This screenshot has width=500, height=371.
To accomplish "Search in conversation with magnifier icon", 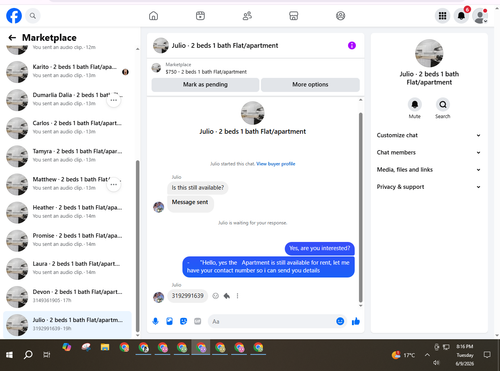I will tap(443, 105).
